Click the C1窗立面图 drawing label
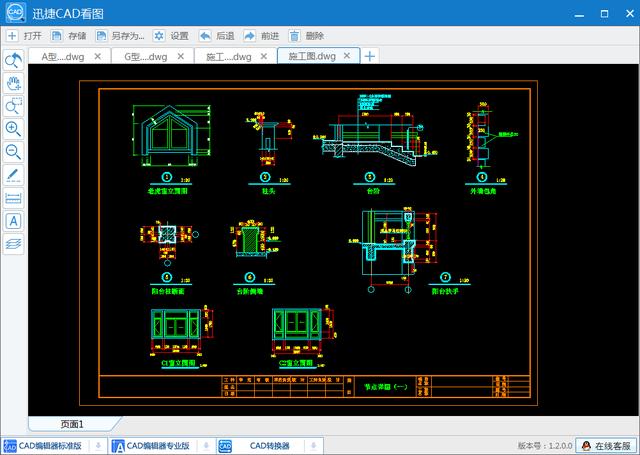This screenshot has height=455, width=640. tap(178, 363)
